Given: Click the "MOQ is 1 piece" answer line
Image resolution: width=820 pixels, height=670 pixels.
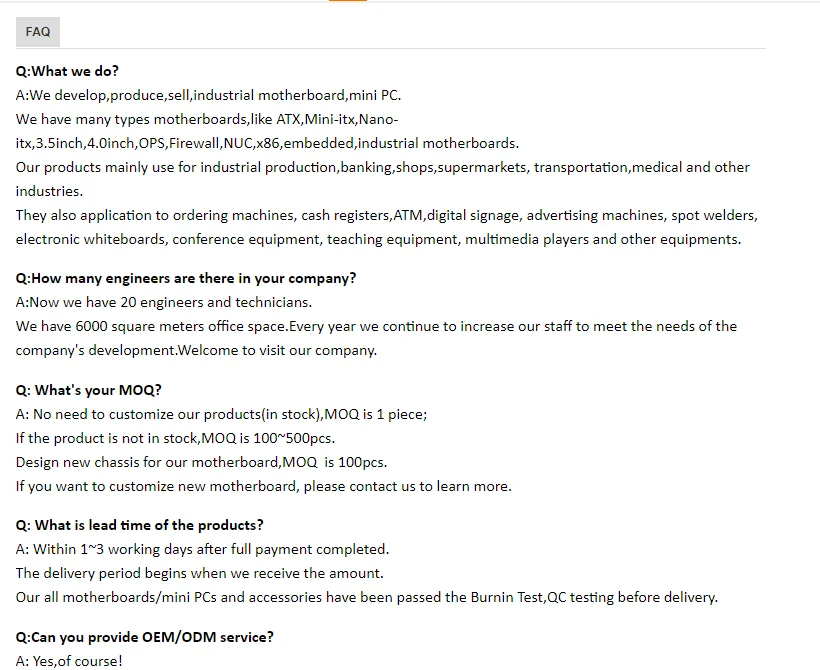Looking at the screenshot, I should pos(222,414).
